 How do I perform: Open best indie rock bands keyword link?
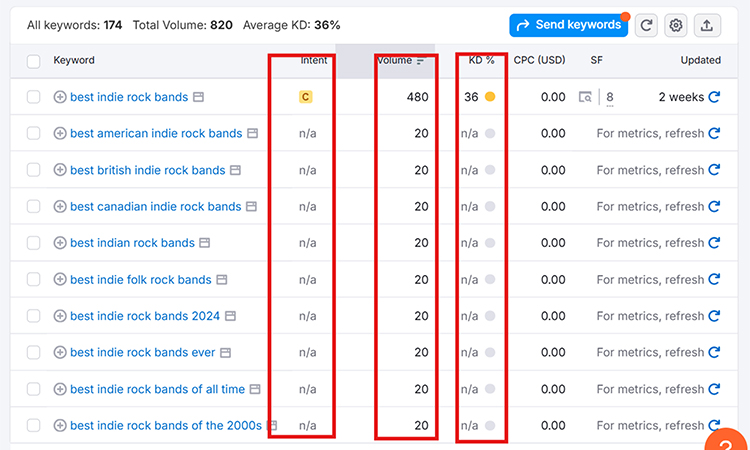coord(129,97)
